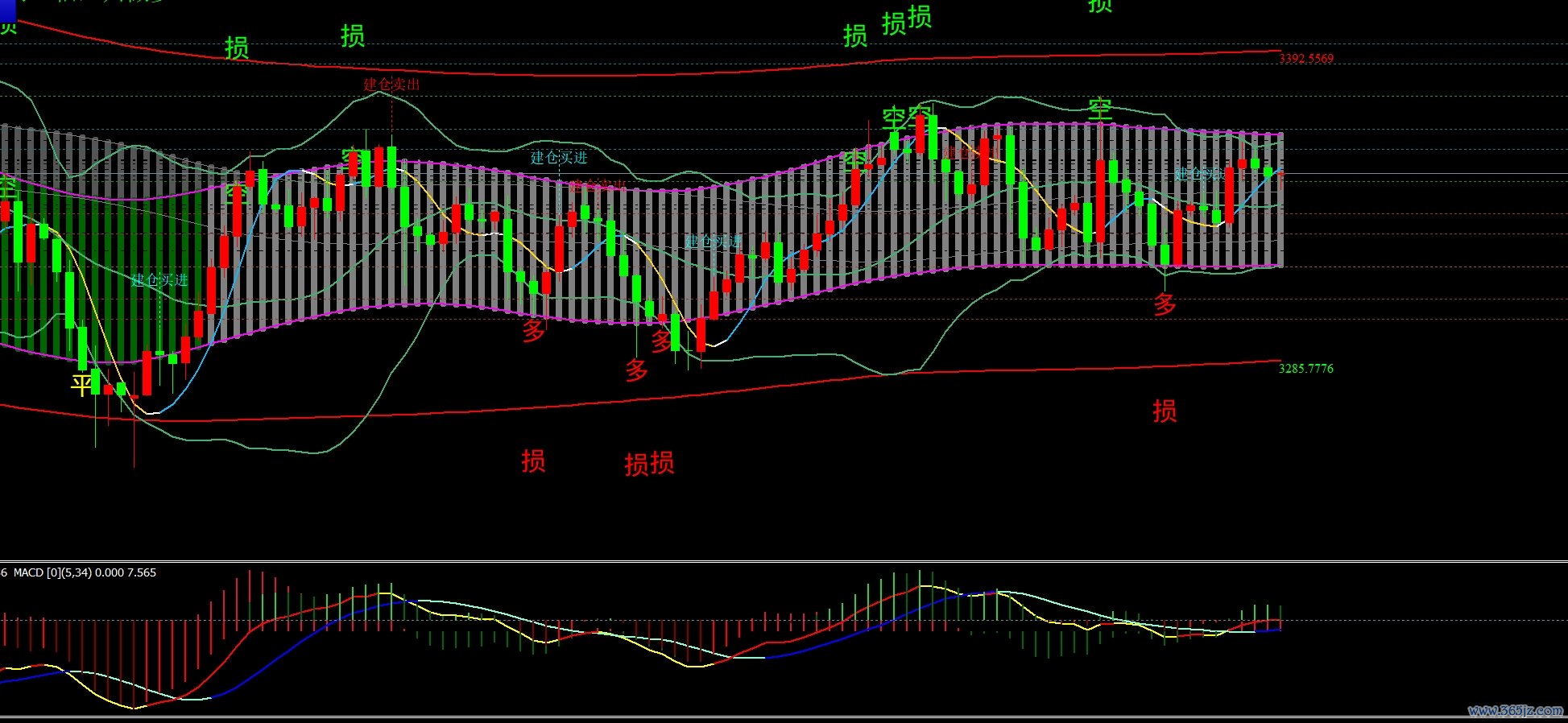
Task: Select the latest candlestick at chart's right end
Action: (x=1280, y=177)
